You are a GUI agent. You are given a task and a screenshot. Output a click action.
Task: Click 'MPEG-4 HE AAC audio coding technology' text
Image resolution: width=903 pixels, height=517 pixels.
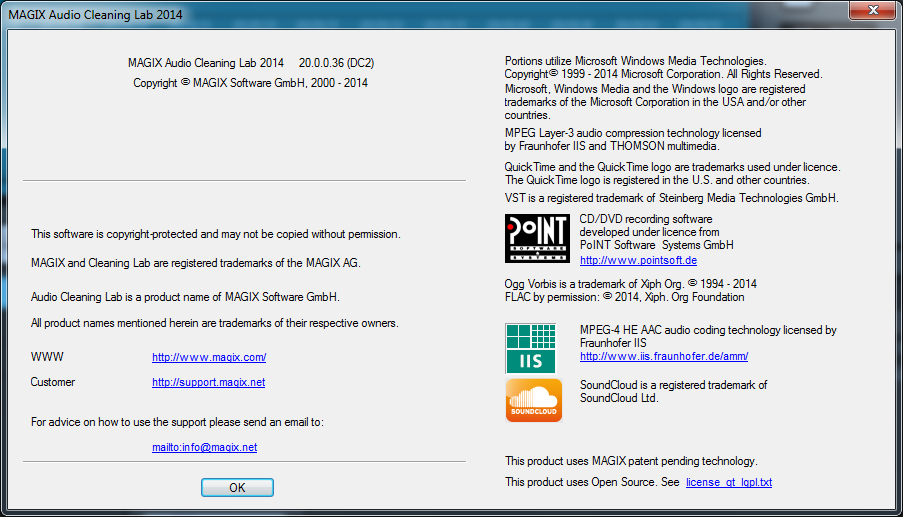tap(708, 330)
